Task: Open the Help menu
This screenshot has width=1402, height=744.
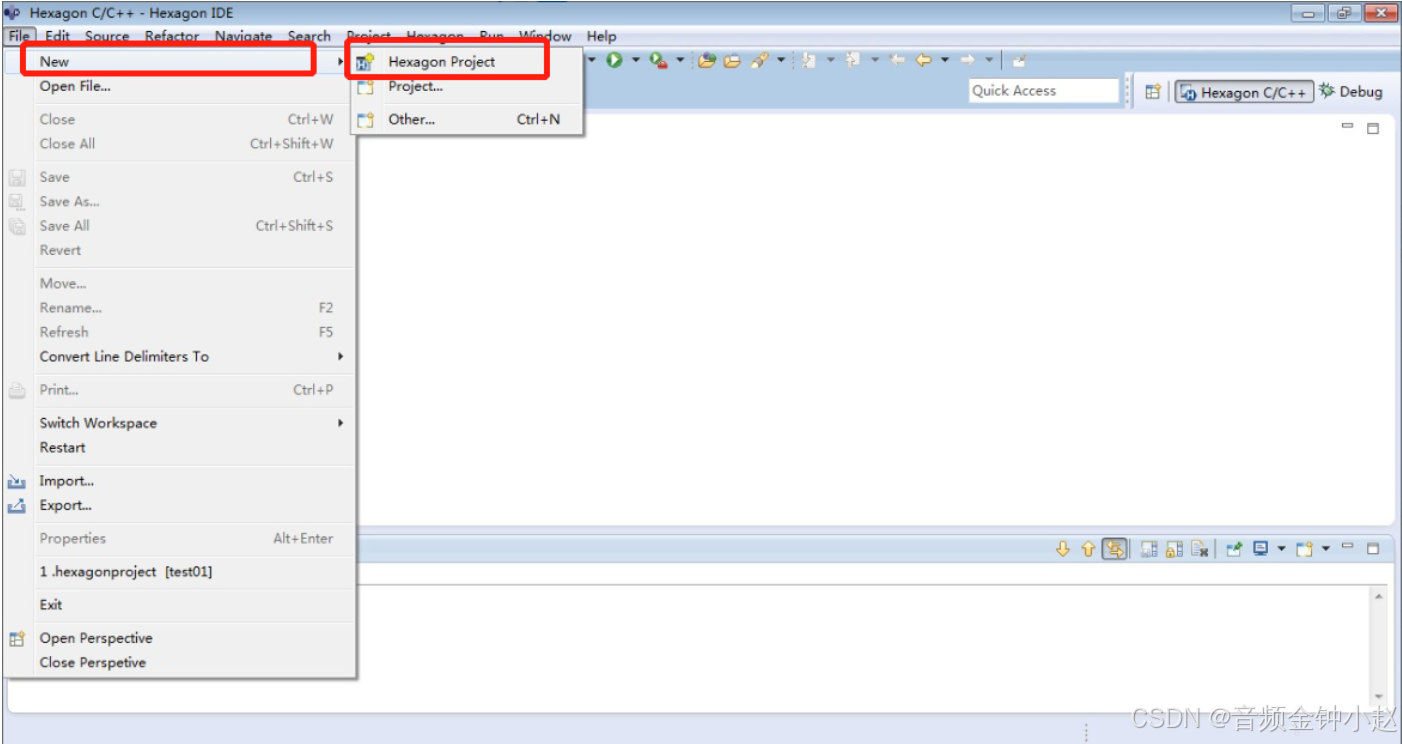Action: tap(601, 36)
